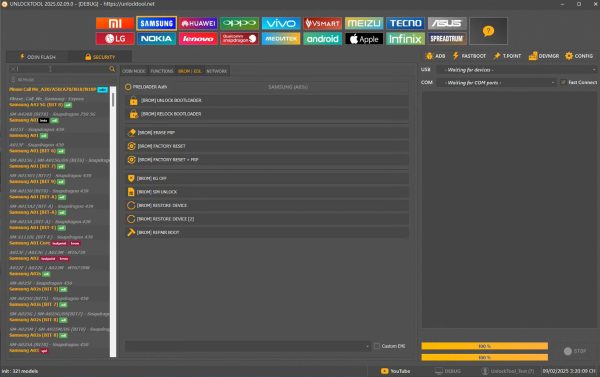Image resolution: width=600 pixels, height=377 pixels.
Task: Open the DevMgr device manager
Action: [x=544, y=56]
